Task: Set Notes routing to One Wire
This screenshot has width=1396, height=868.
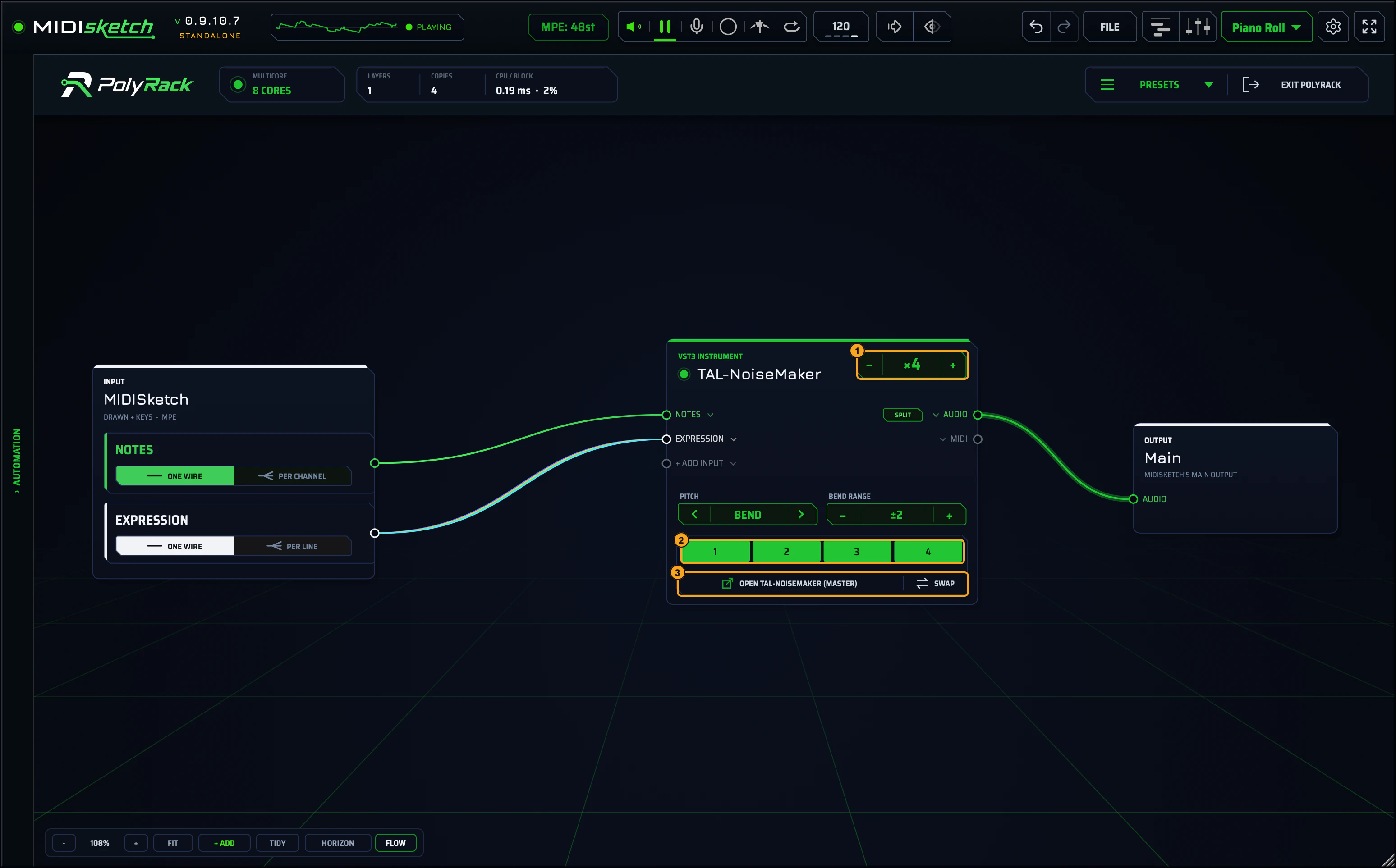Action: click(x=175, y=476)
